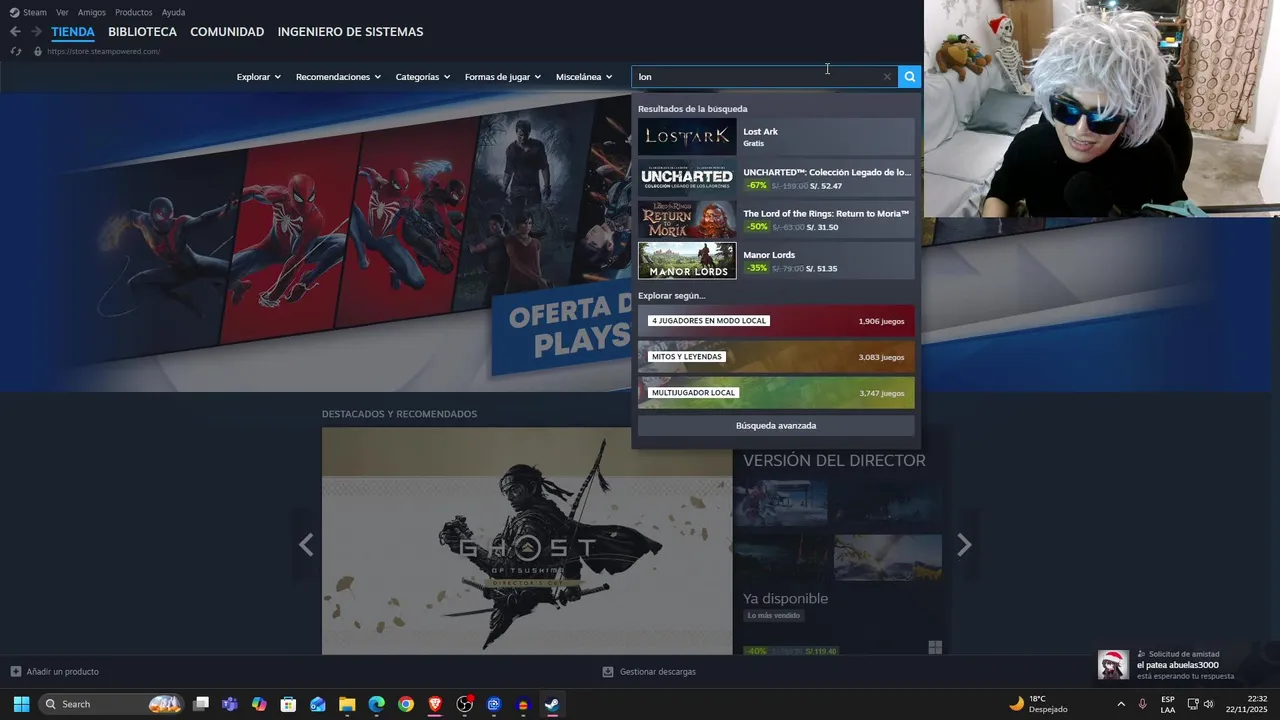
Task: Open Task View on taskbar
Action: coord(201,704)
